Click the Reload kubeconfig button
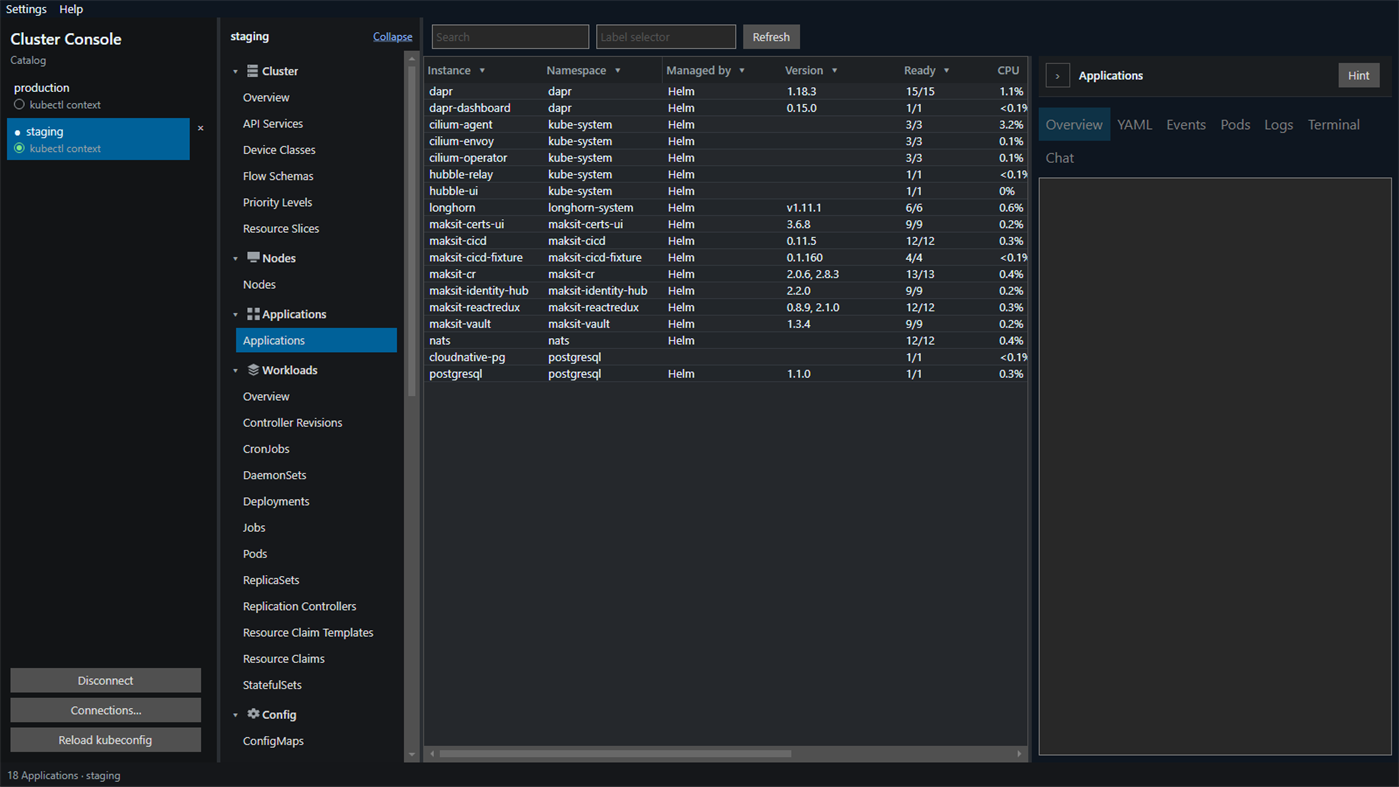The width and height of the screenshot is (1399, 787). point(105,740)
